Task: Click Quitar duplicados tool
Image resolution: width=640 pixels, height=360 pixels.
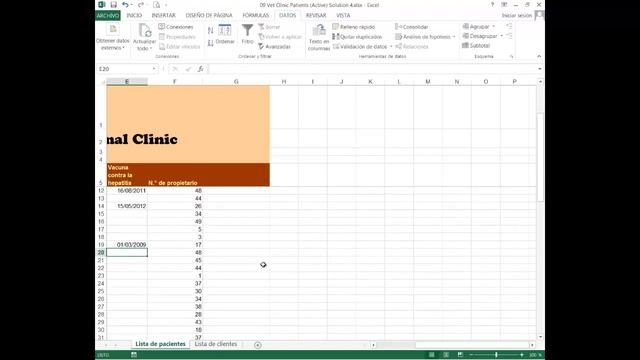Action: point(357,37)
